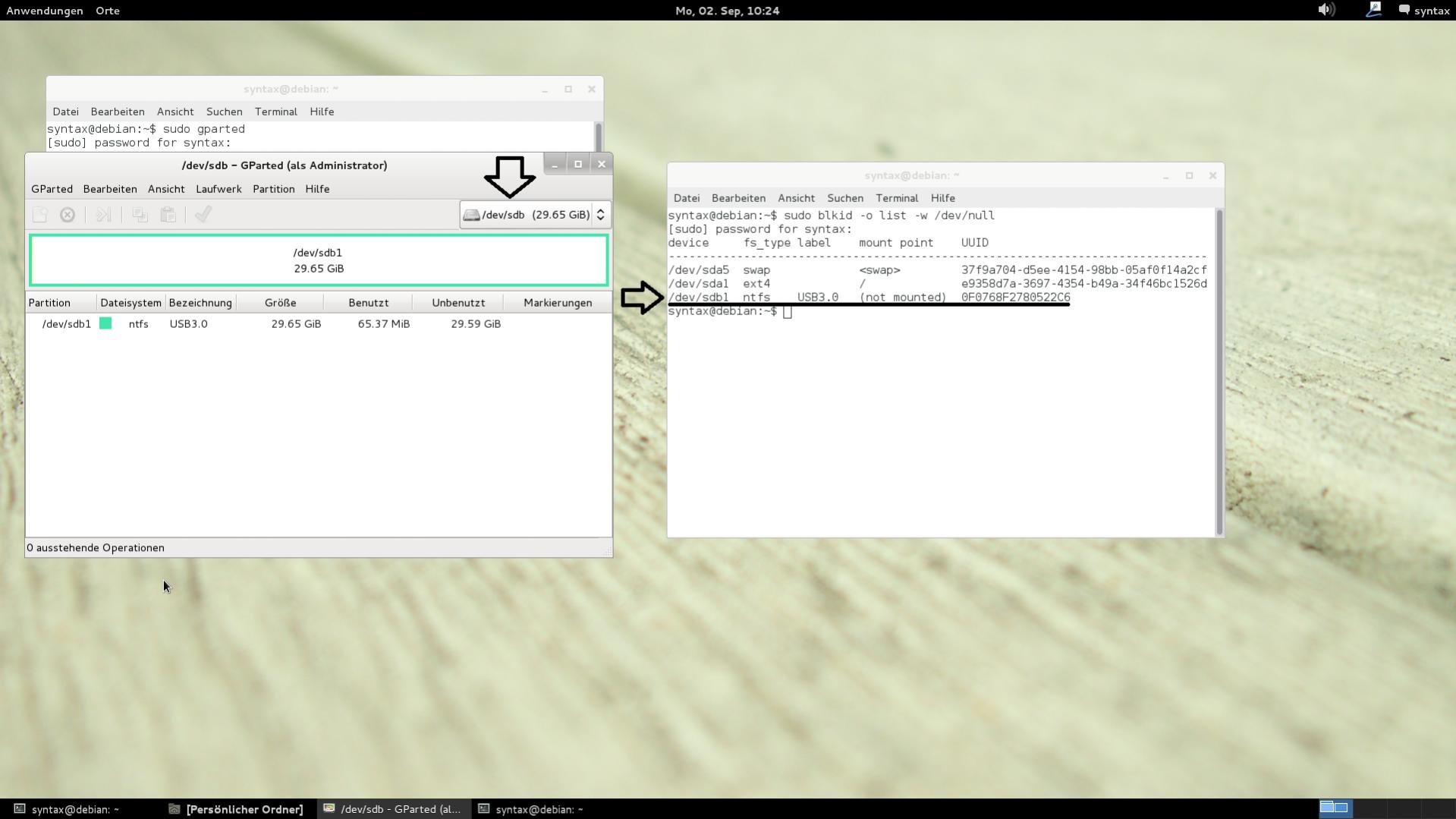Open Ansicht menu in the blkid terminal
Image resolution: width=1456 pixels, height=819 pixels.
point(796,198)
